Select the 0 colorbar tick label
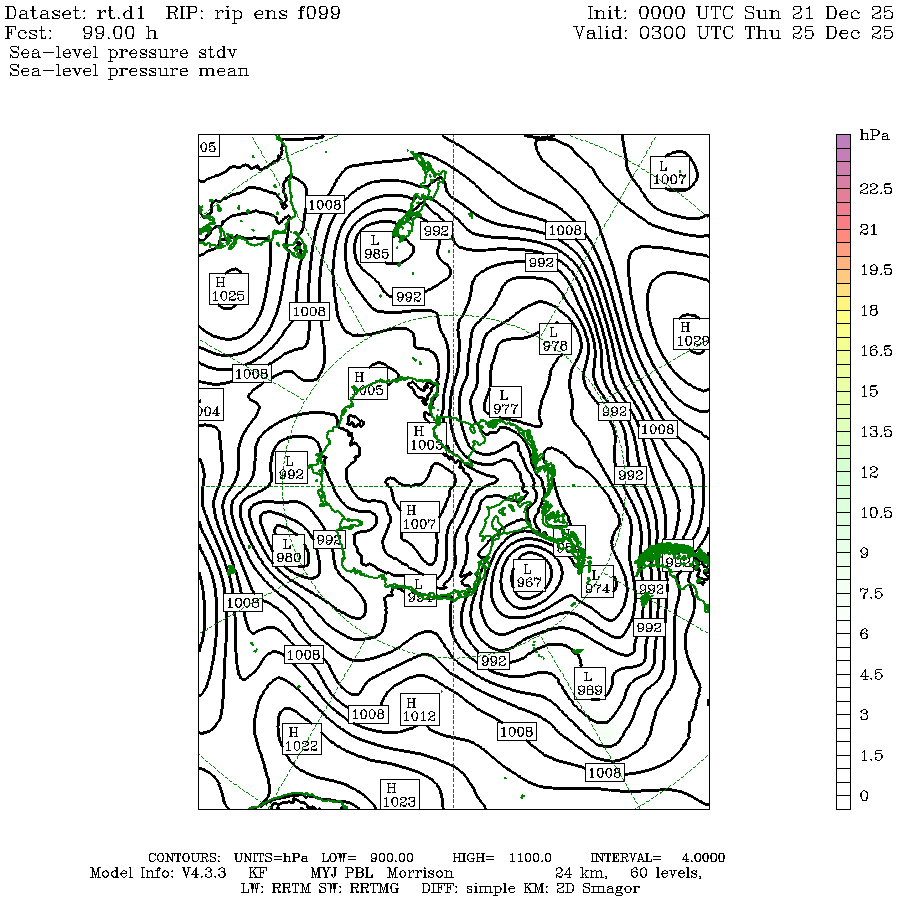This screenshot has width=900, height=900. click(864, 796)
